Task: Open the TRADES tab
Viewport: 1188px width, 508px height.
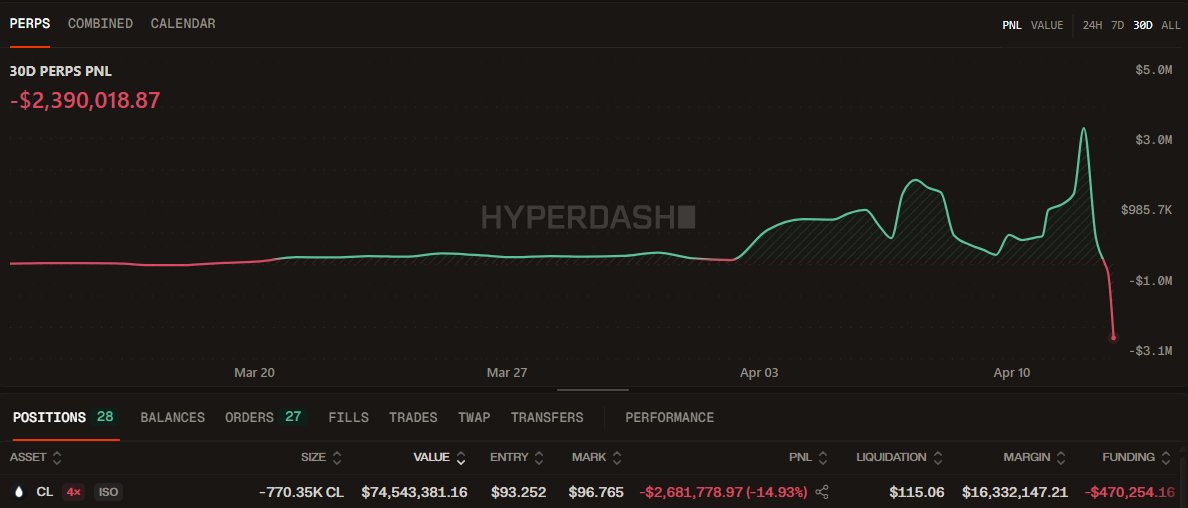Action: coord(413,417)
